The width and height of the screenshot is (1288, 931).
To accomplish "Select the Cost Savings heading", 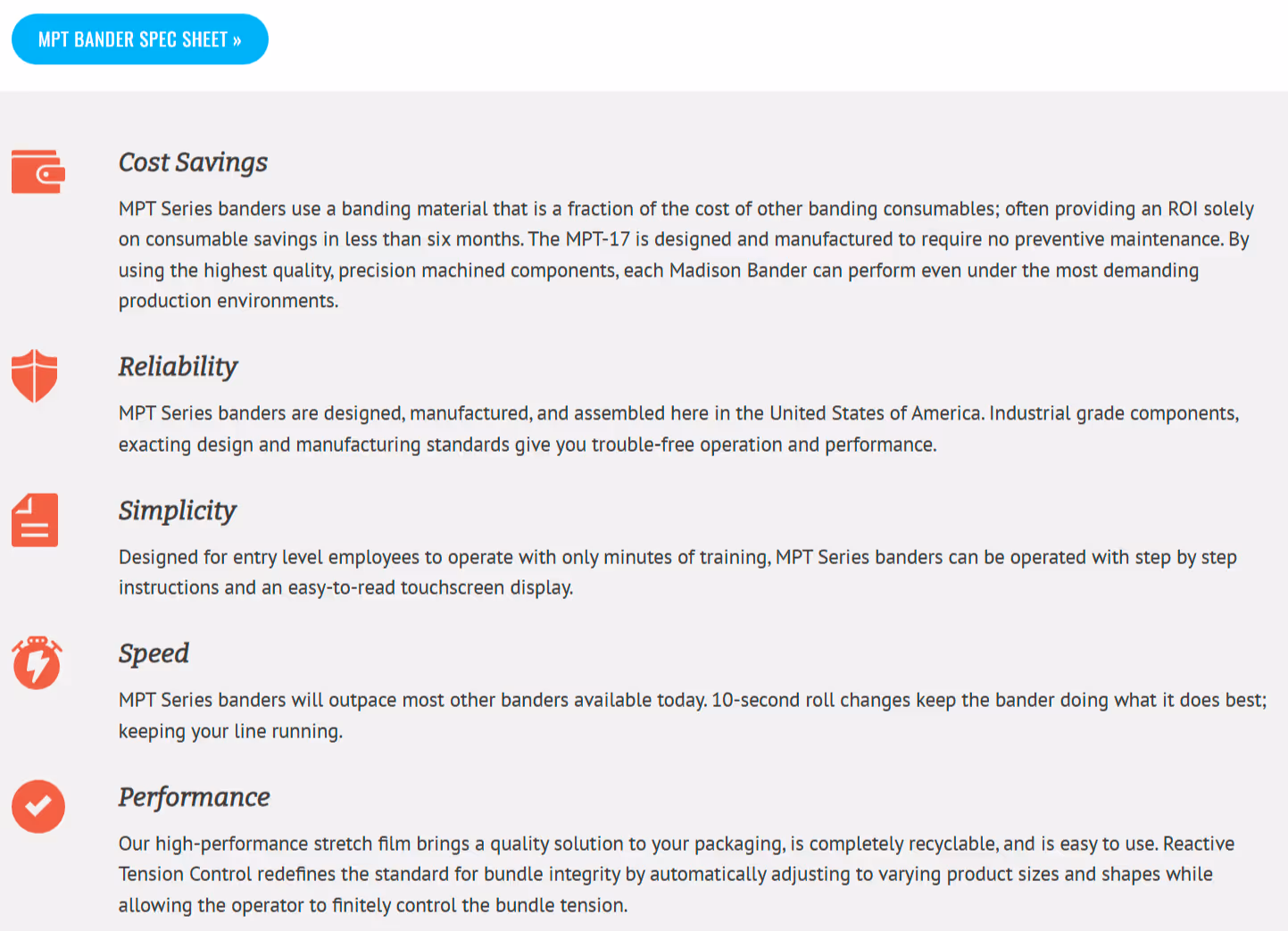I will (x=193, y=162).
